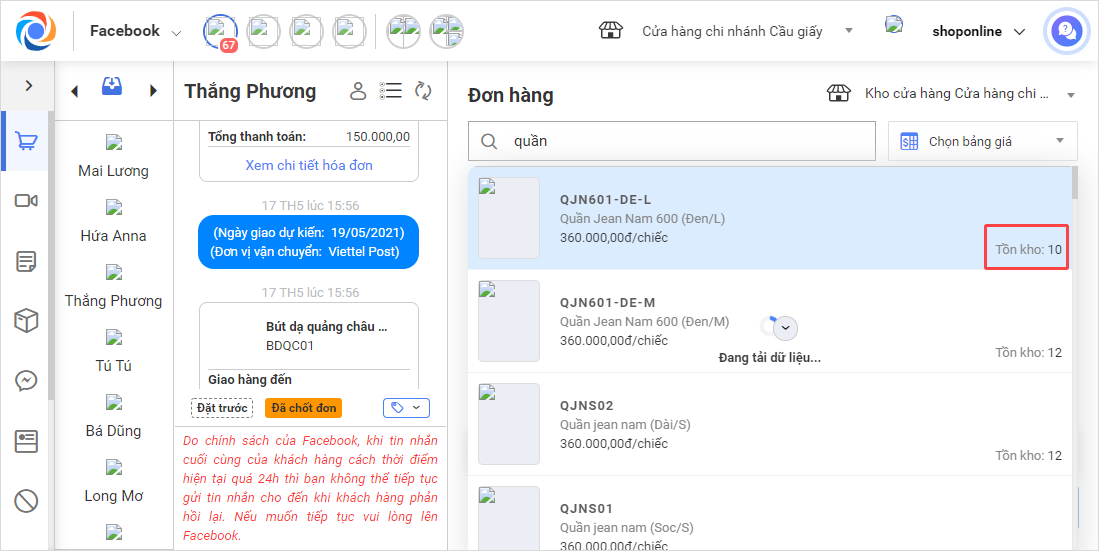Open the shoponline account dropdown
This screenshot has width=1099, height=551.
tap(978, 32)
